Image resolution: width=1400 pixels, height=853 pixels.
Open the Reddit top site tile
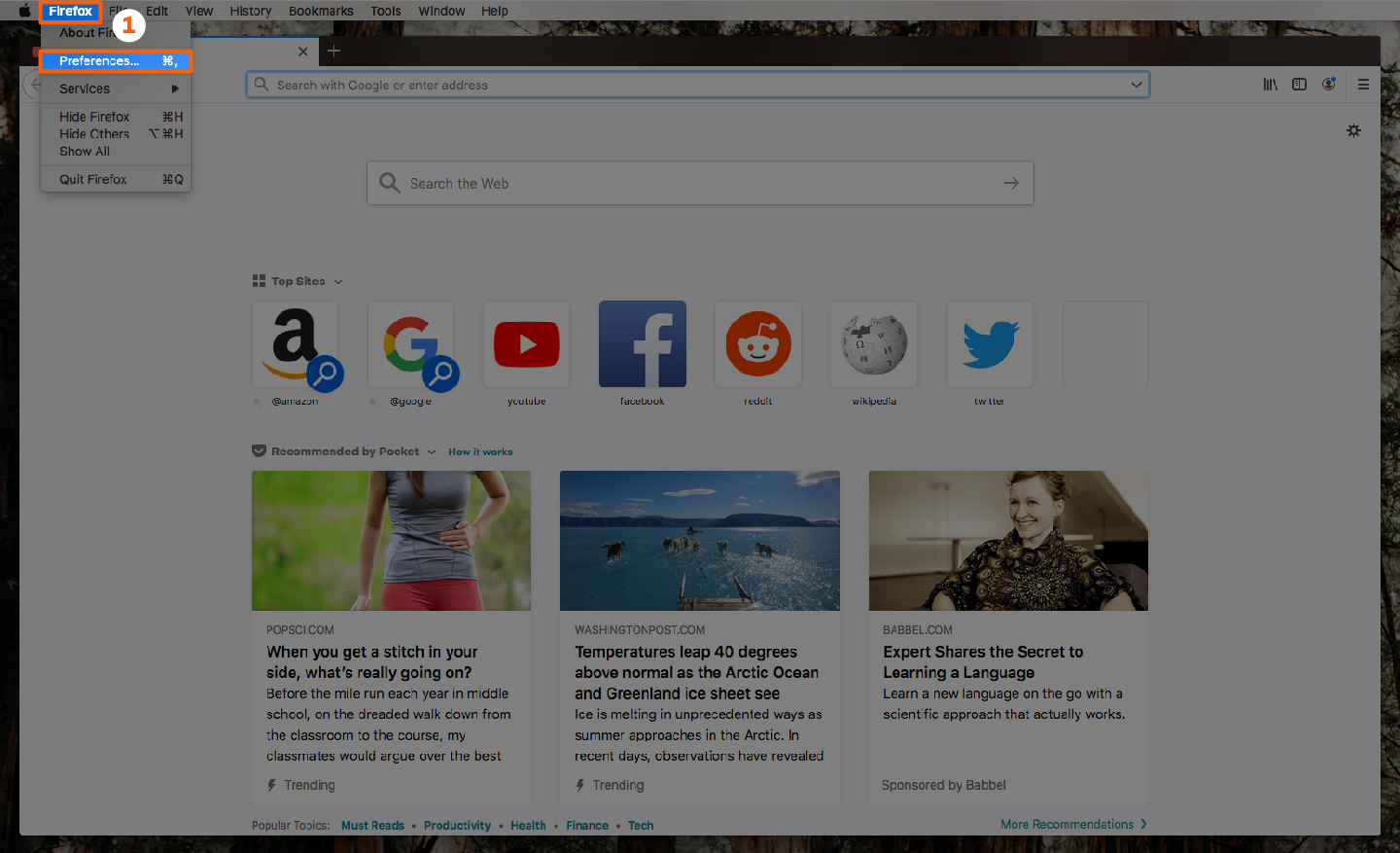(758, 344)
